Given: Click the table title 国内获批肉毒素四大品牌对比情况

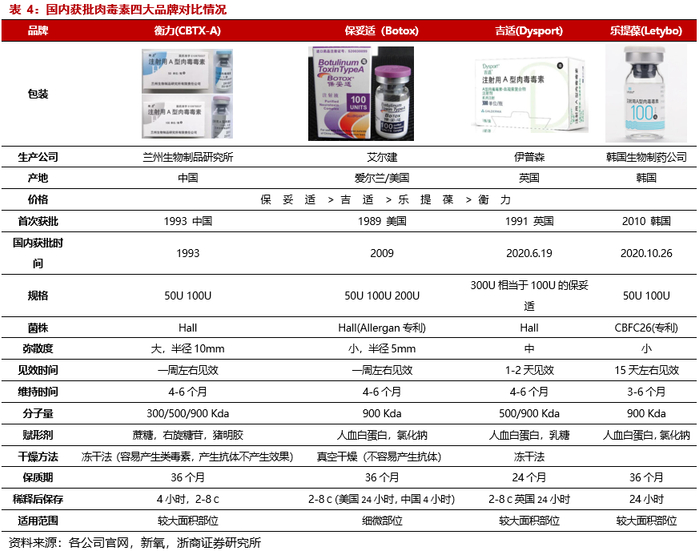Looking at the screenshot, I should point(136,9).
